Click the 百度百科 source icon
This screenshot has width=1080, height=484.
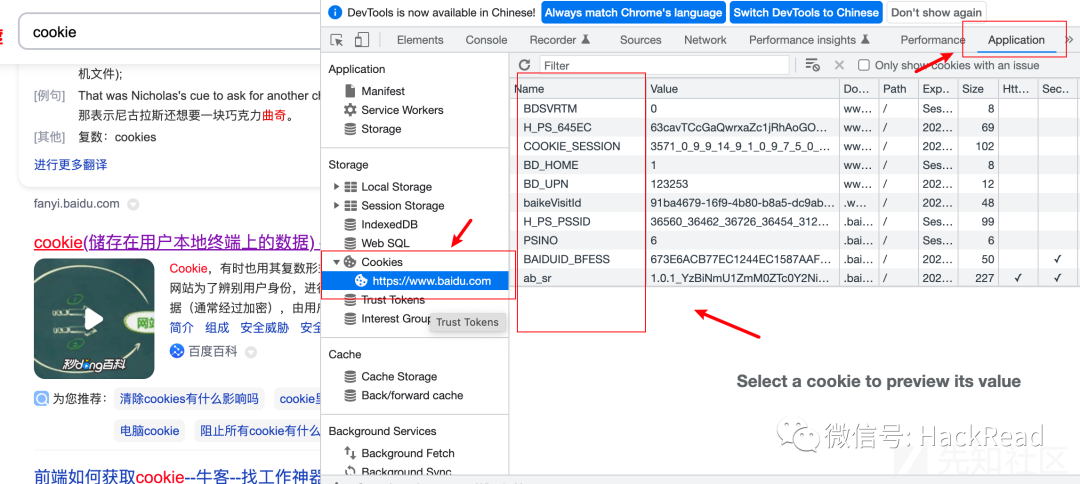point(177,352)
